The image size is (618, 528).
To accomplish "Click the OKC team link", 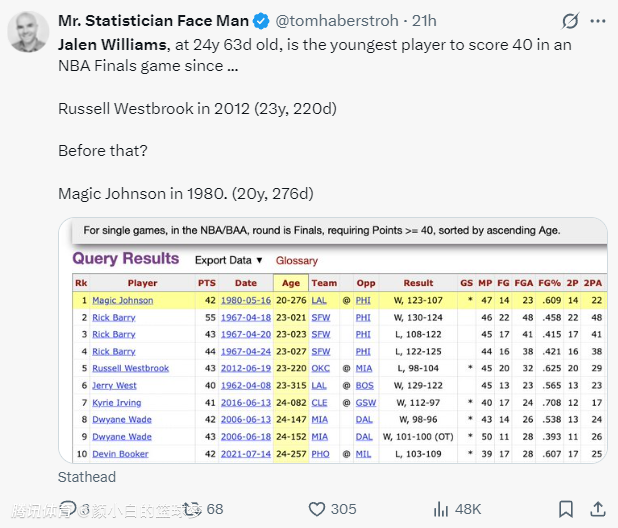I will tap(320, 368).
